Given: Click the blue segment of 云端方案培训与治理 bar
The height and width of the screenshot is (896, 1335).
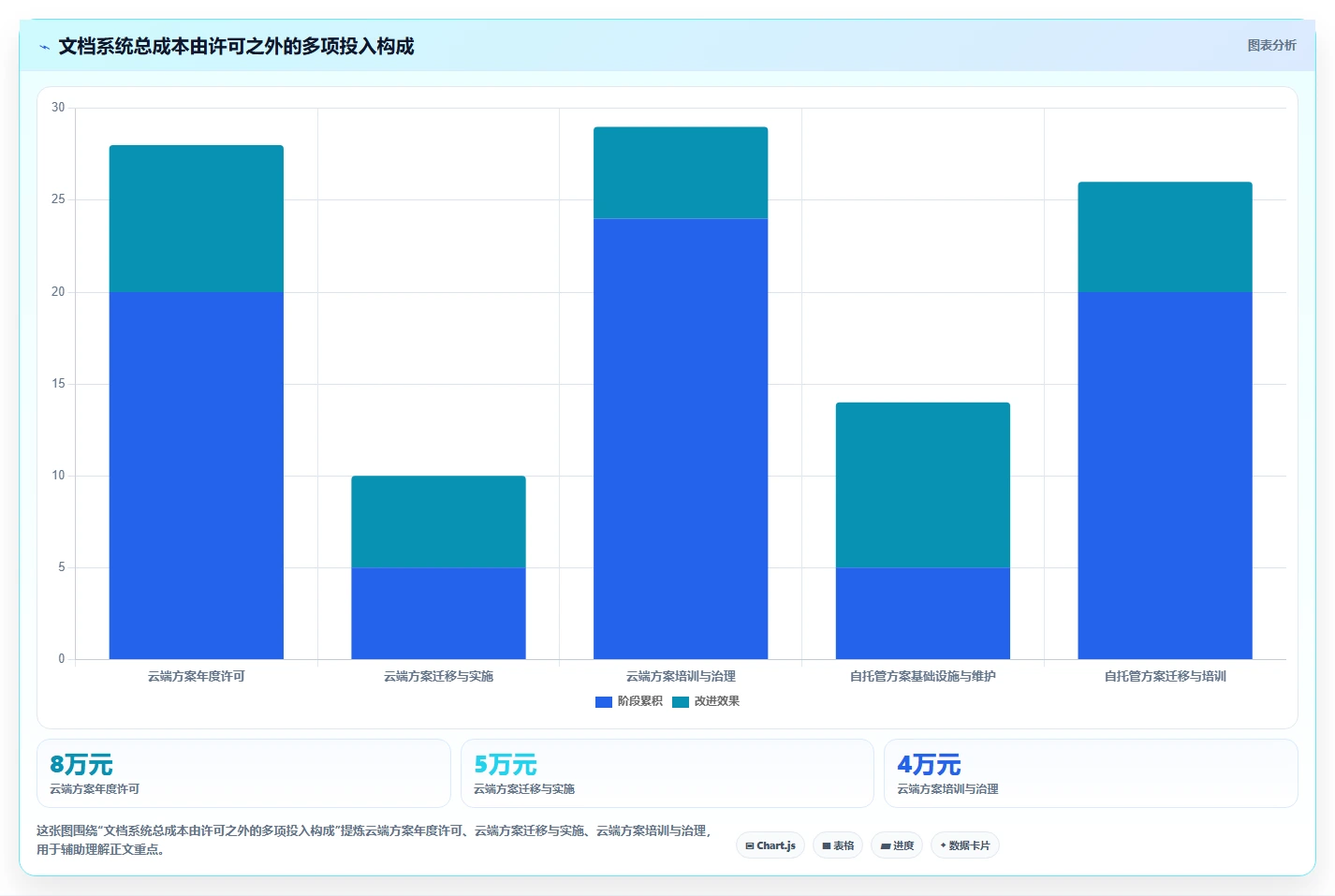Looking at the screenshot, I should [x=681, y=439].
